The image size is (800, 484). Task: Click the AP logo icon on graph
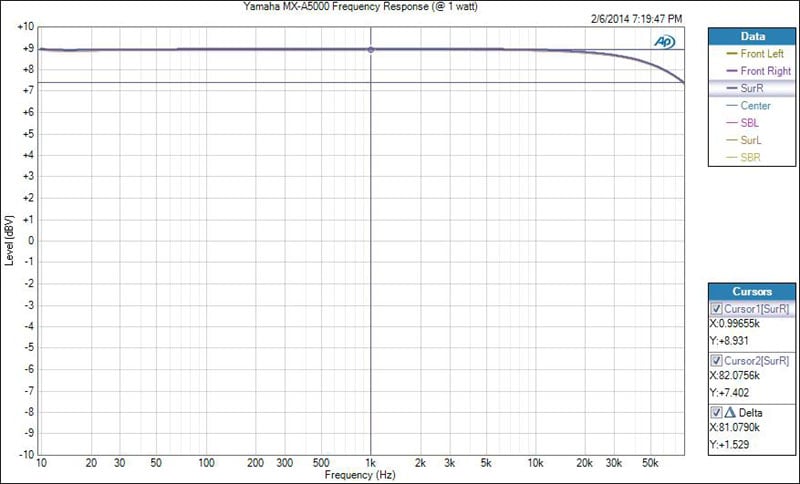tap(663, 40)
